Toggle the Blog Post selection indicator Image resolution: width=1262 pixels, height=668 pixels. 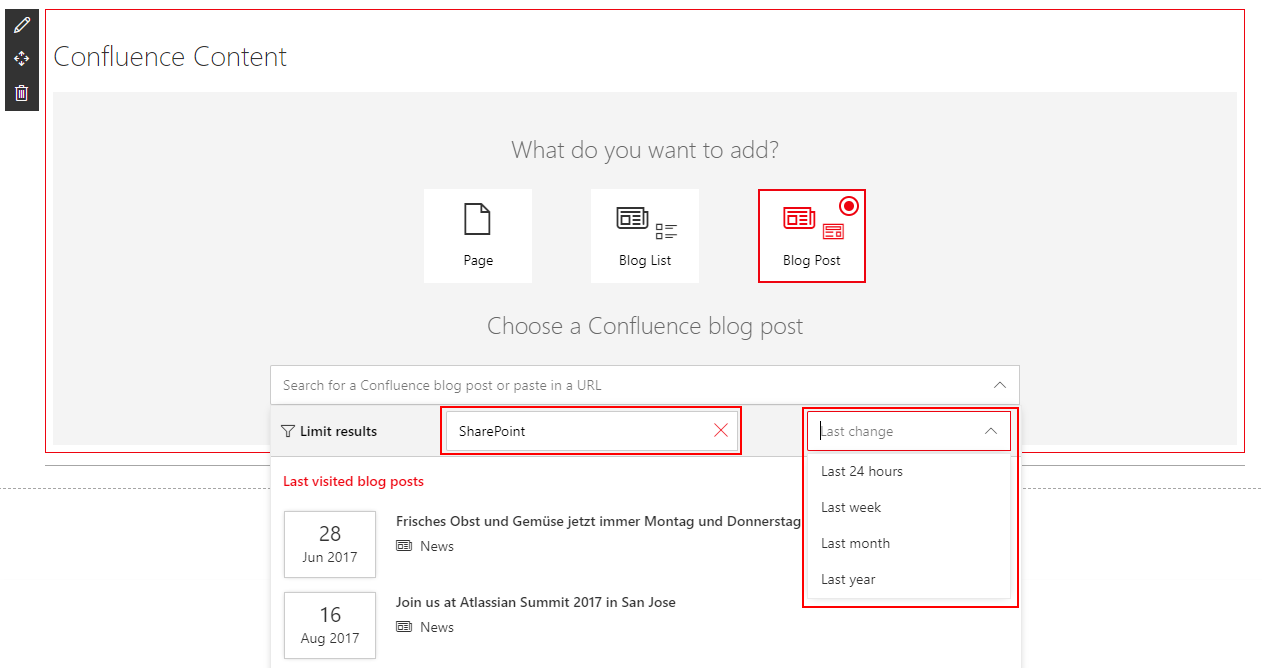point(849,205)
